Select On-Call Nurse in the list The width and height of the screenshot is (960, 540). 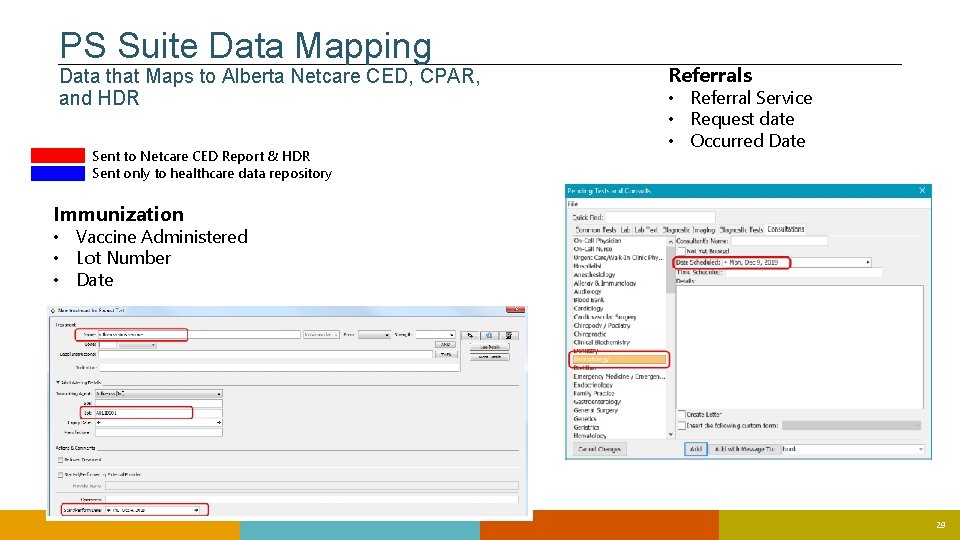(x=593, y=249)
